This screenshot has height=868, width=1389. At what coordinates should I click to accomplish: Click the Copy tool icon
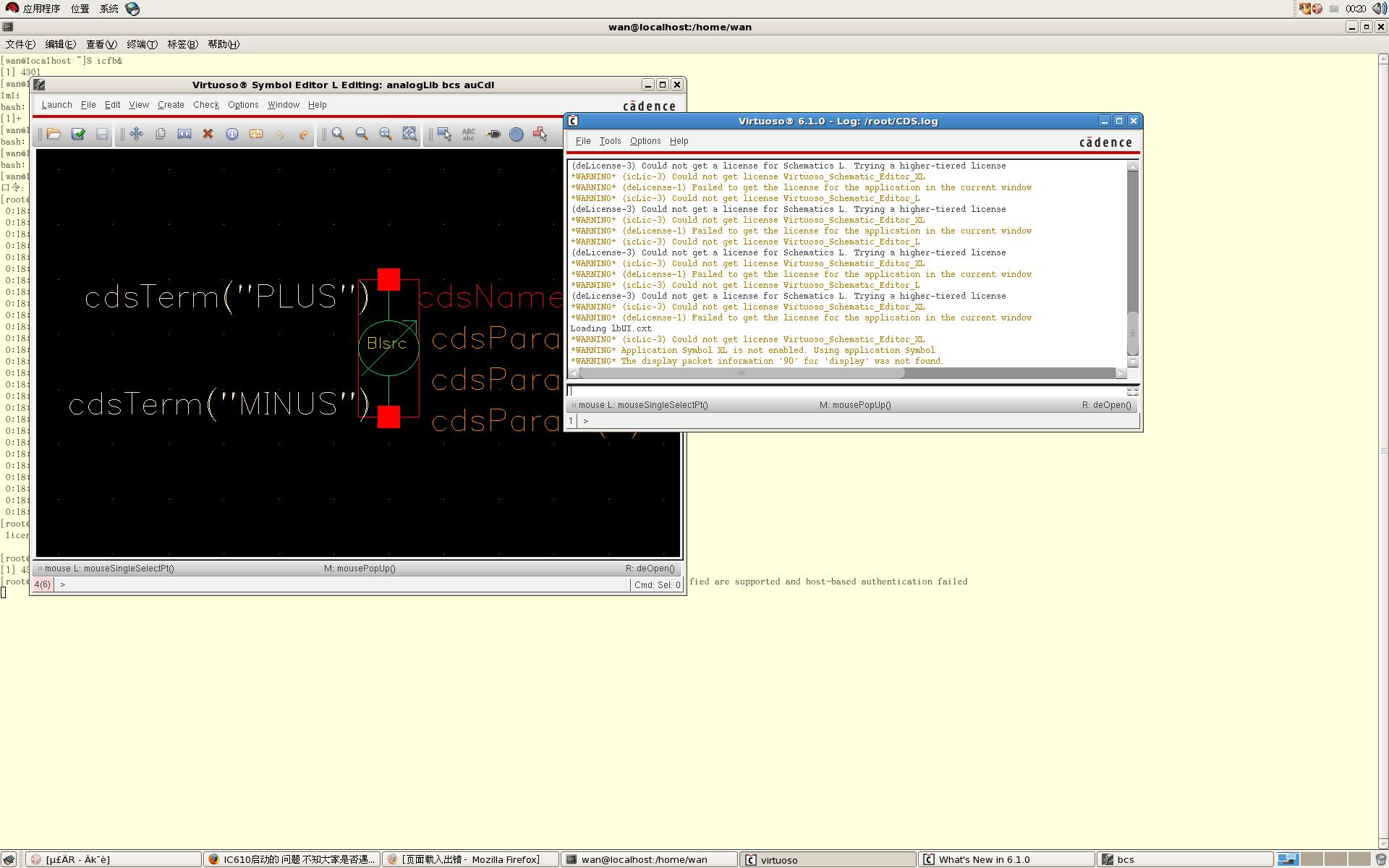[x=161, y=134]
